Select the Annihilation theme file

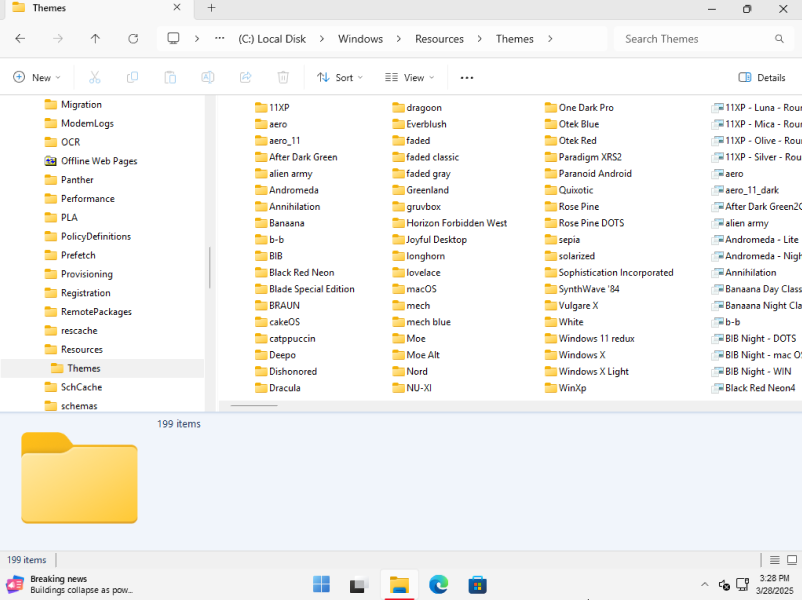click(744, 273)
